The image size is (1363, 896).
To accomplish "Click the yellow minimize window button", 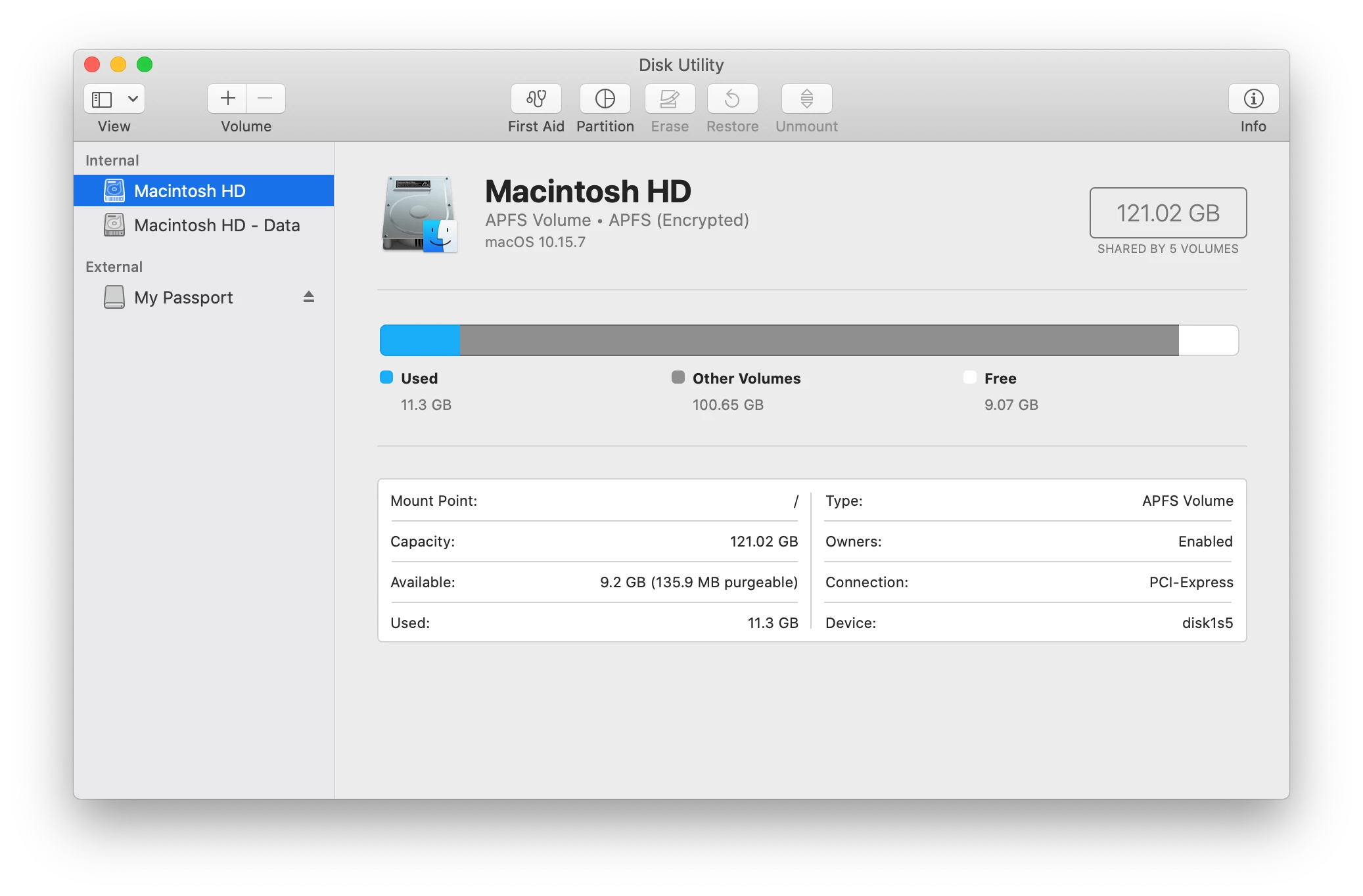I will point(118,64).
